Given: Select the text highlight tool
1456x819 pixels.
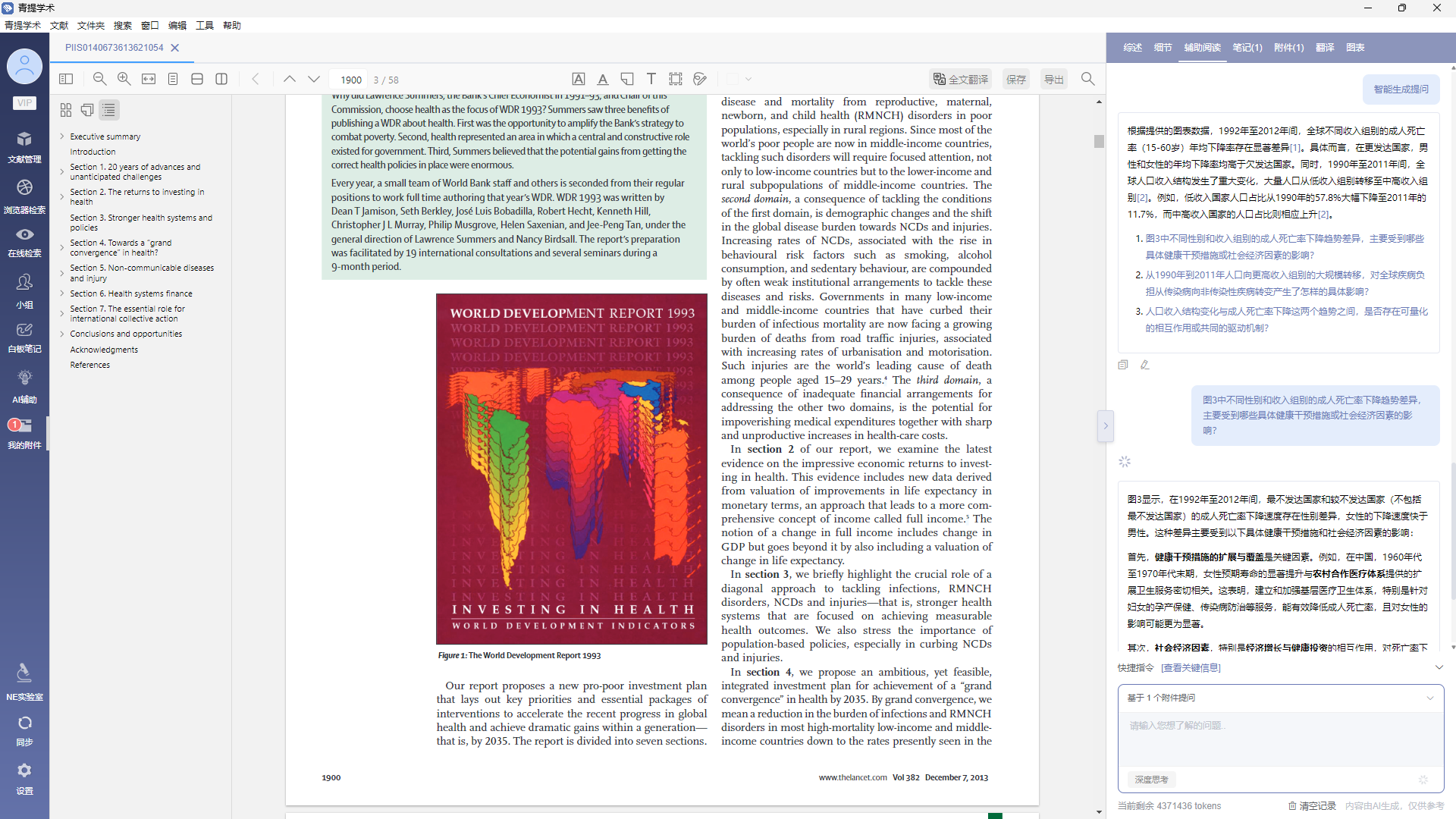Looking at the screenshot, I should [579, 79].
